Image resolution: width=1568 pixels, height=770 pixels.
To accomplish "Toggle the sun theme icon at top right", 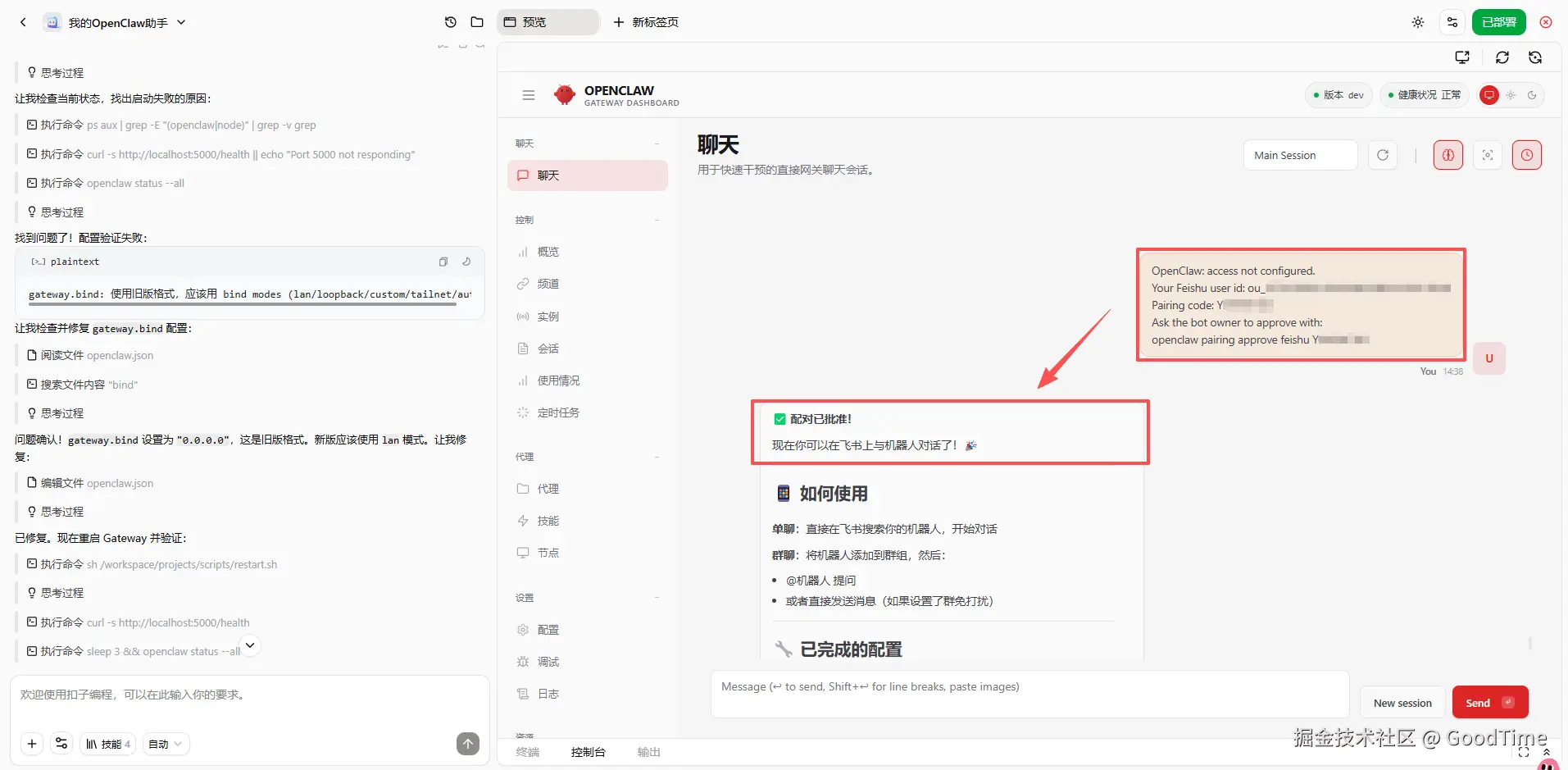I will point(1418,22).
